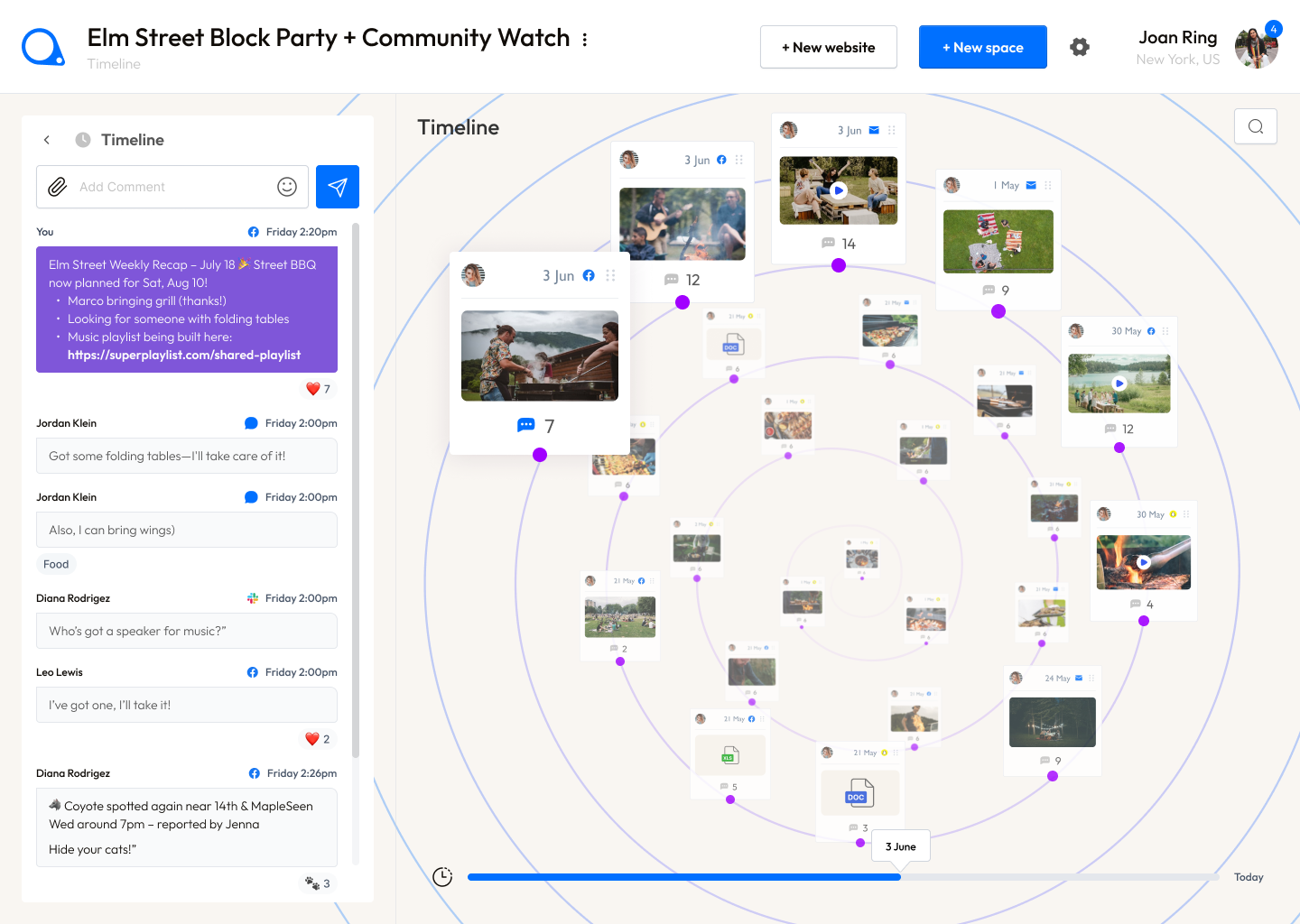Viewport: 1300px width, 924px height.
Task: Click the paperclip attachment icon
Action: coord(58,187)
